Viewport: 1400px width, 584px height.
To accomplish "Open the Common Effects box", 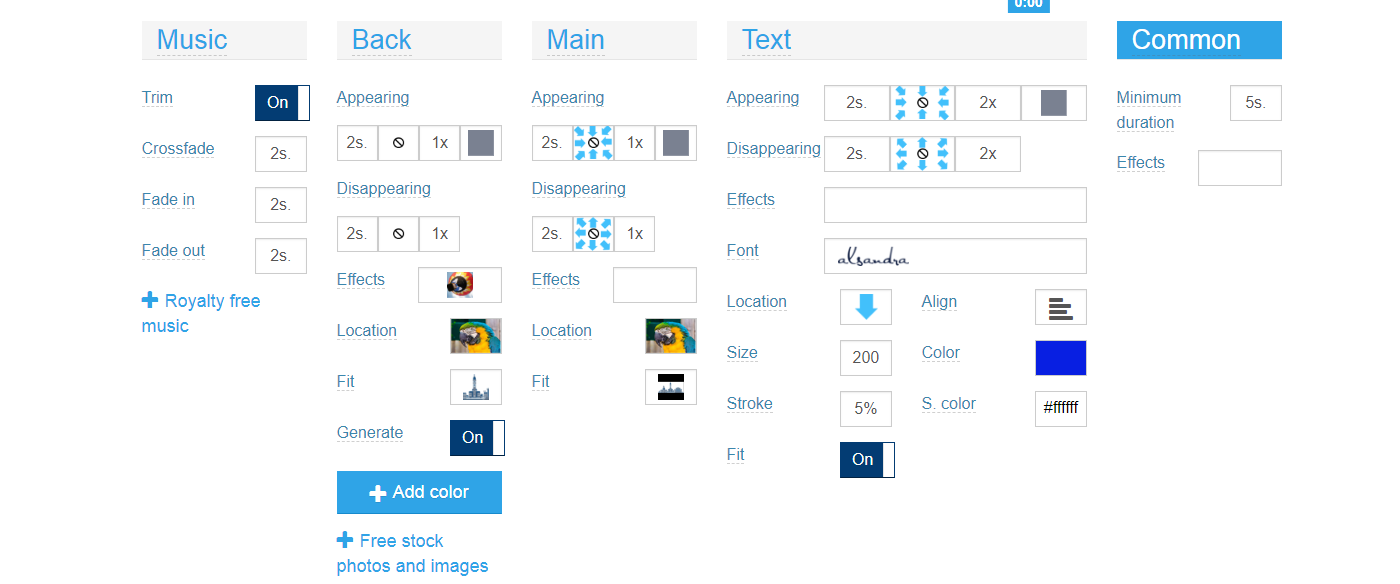I will coord(1239,168).
